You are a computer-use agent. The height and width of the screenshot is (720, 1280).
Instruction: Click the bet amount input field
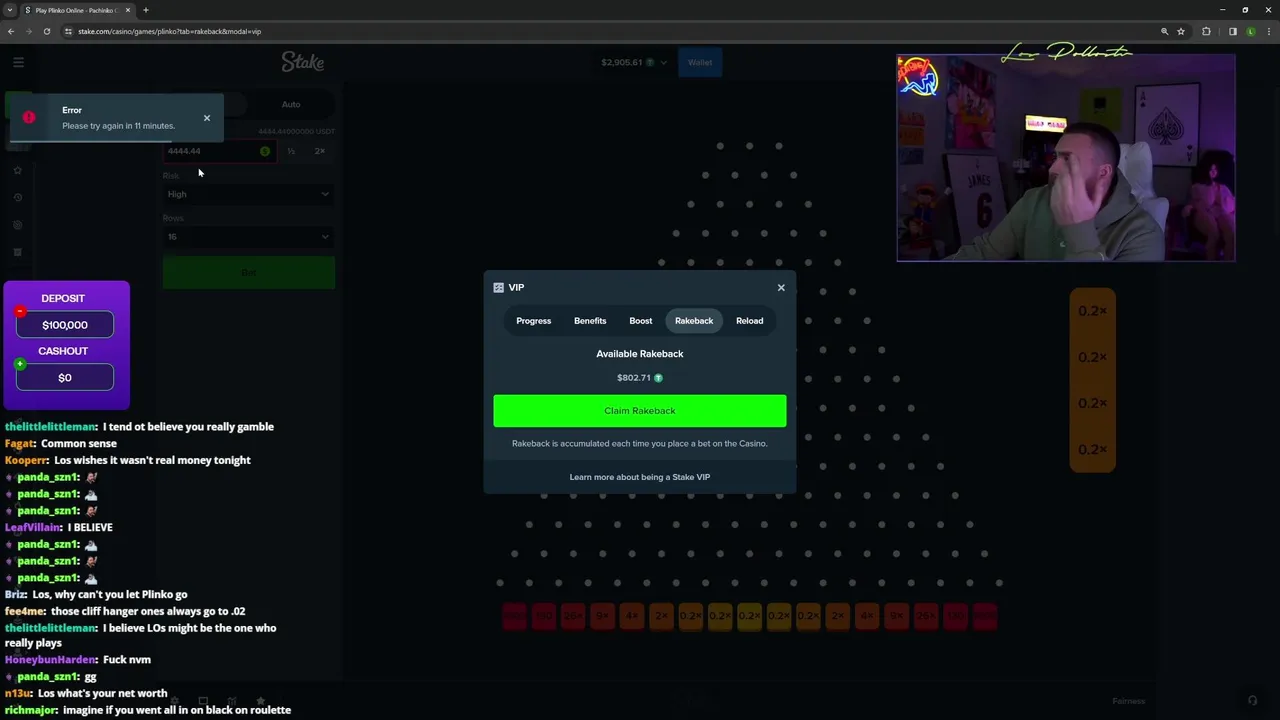pos(219,151)
